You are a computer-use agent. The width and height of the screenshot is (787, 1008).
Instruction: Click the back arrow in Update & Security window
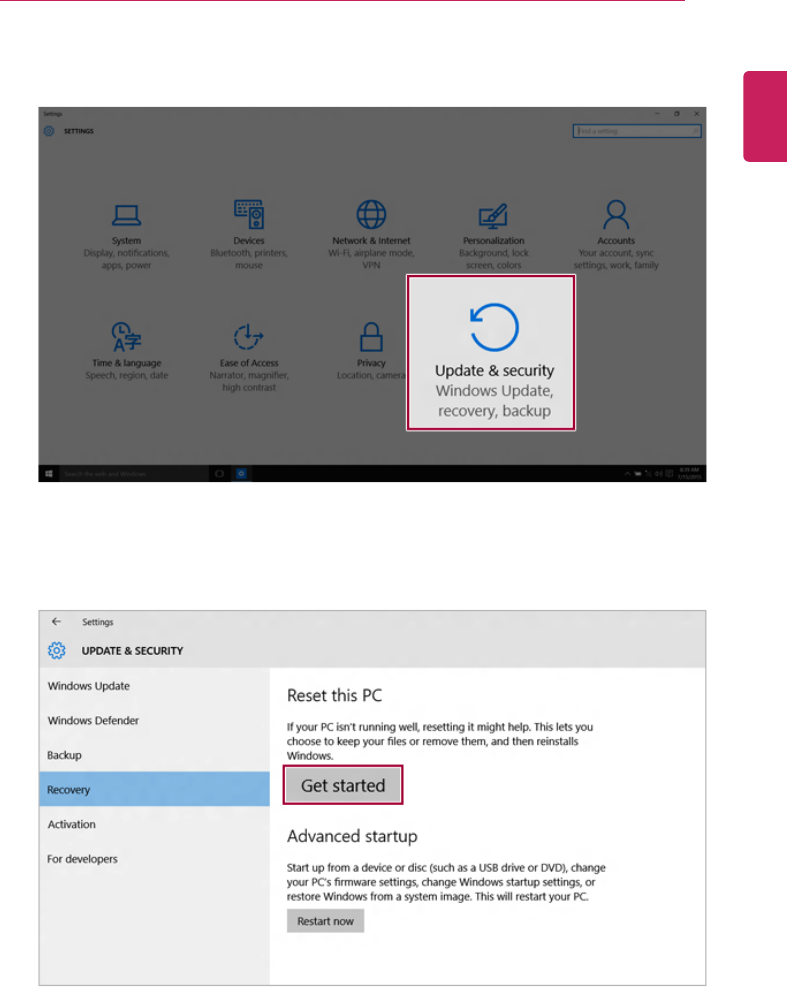57,622
